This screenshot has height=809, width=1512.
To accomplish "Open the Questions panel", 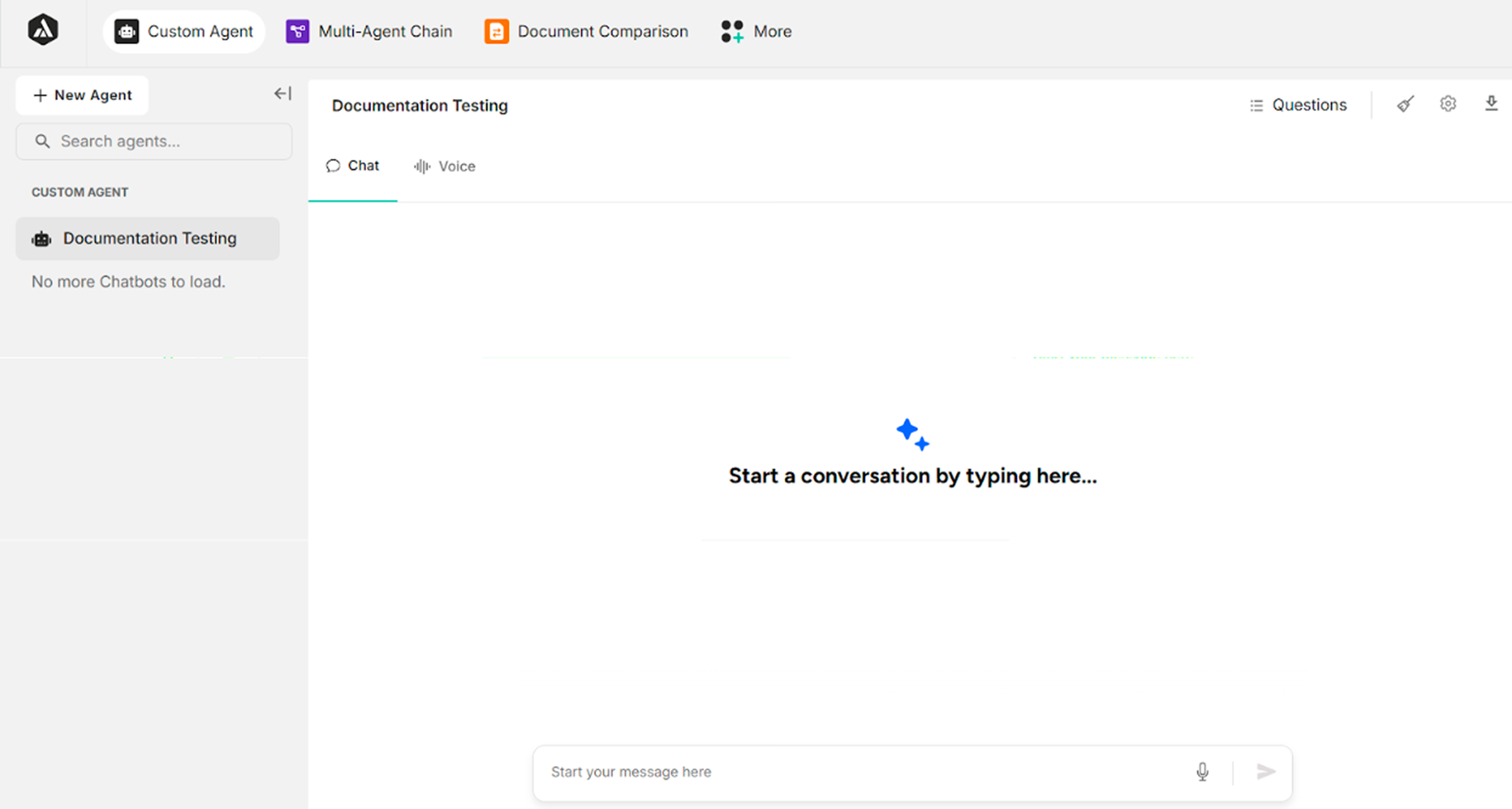I will pyautogui.click(x=1309, y=104).
